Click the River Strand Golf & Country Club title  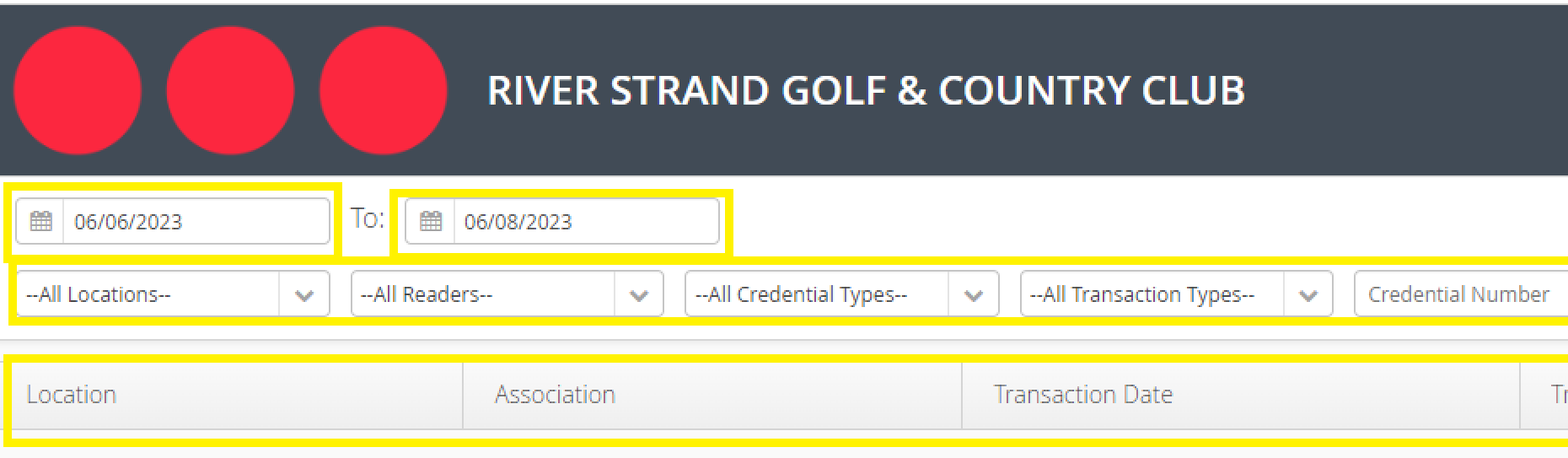pyautogui.click(x=866, y=90)
